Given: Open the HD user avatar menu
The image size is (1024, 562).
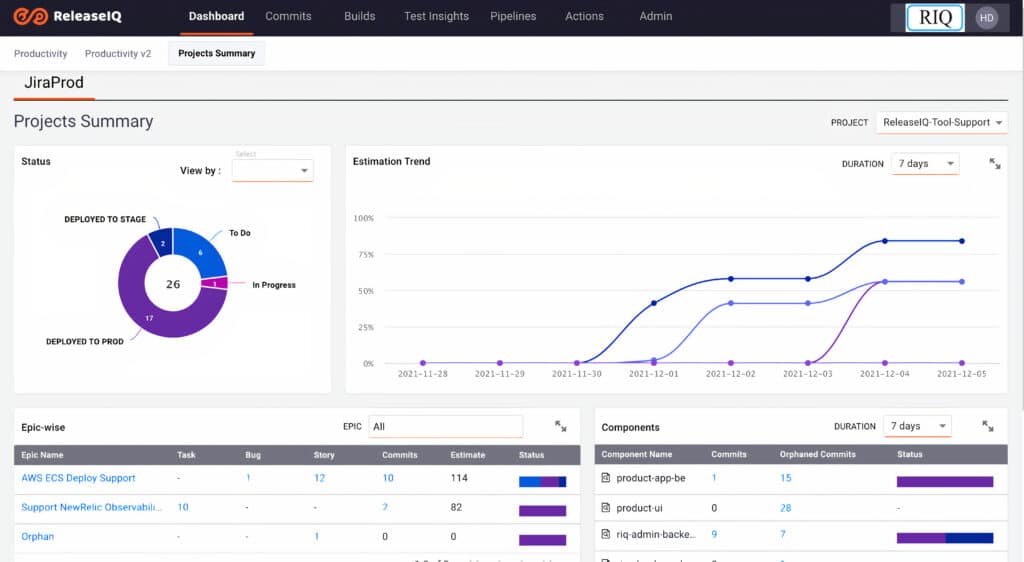Looking at the screenshot, I should [986, 18].
